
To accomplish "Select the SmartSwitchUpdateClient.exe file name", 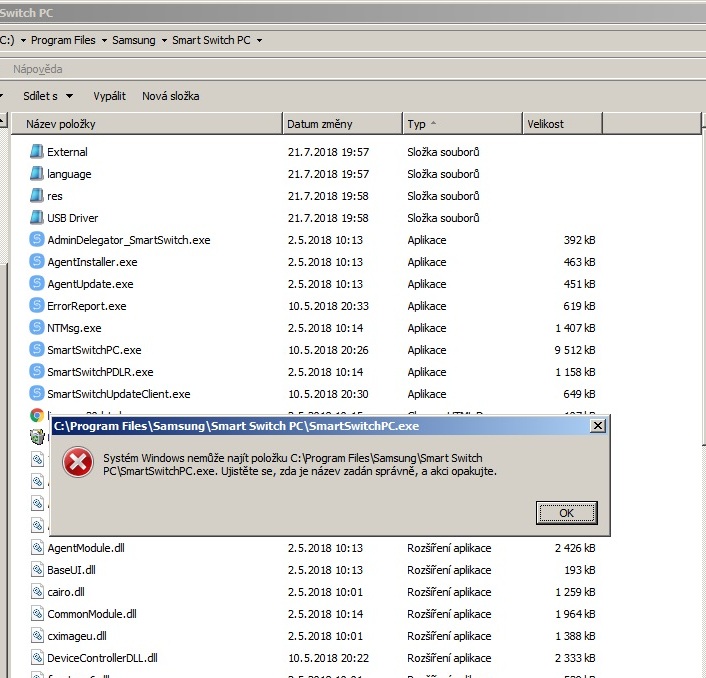I will tap(119, 394).
